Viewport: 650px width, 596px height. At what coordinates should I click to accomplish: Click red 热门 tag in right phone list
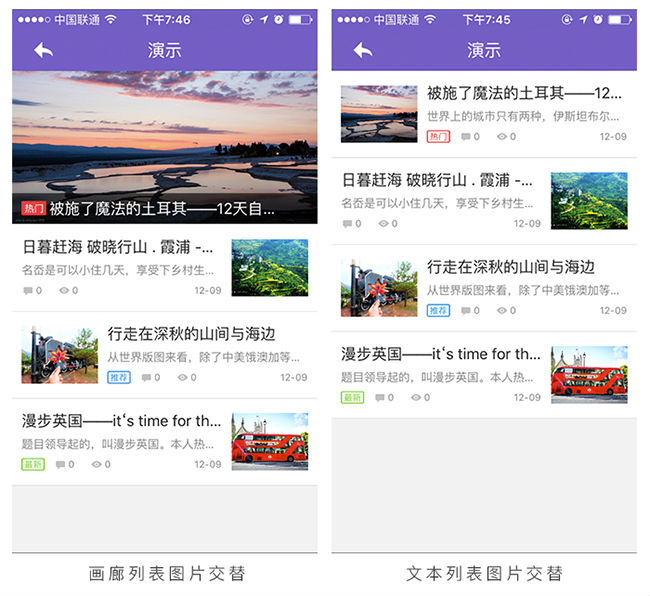point(438,136)
